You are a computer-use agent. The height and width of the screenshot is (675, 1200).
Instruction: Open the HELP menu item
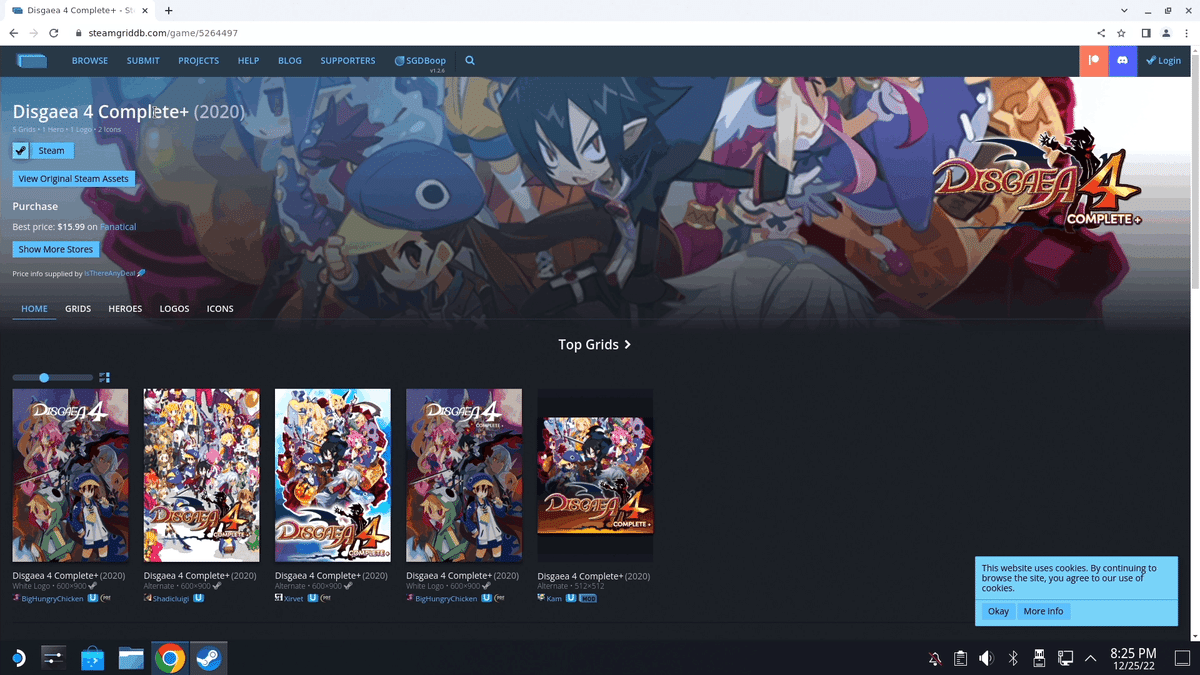pyautogui.click(x=248, y=61)
